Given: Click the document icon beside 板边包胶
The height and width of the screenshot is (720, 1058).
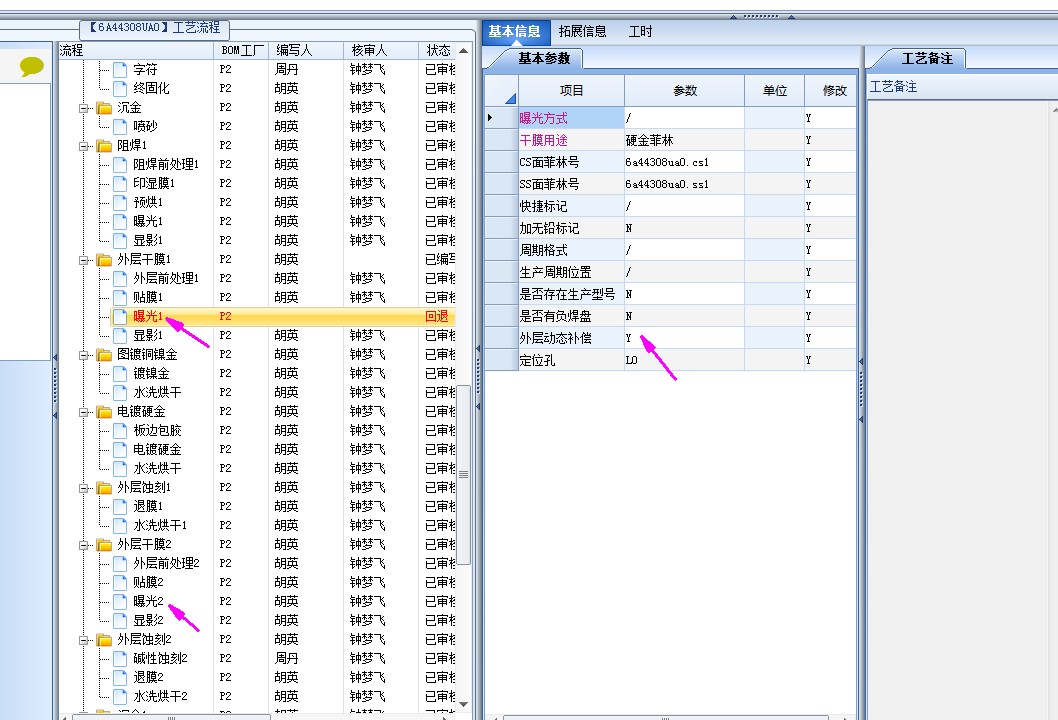Looking at the screenshot, I should pyautogui.click(x=120, y=430).
